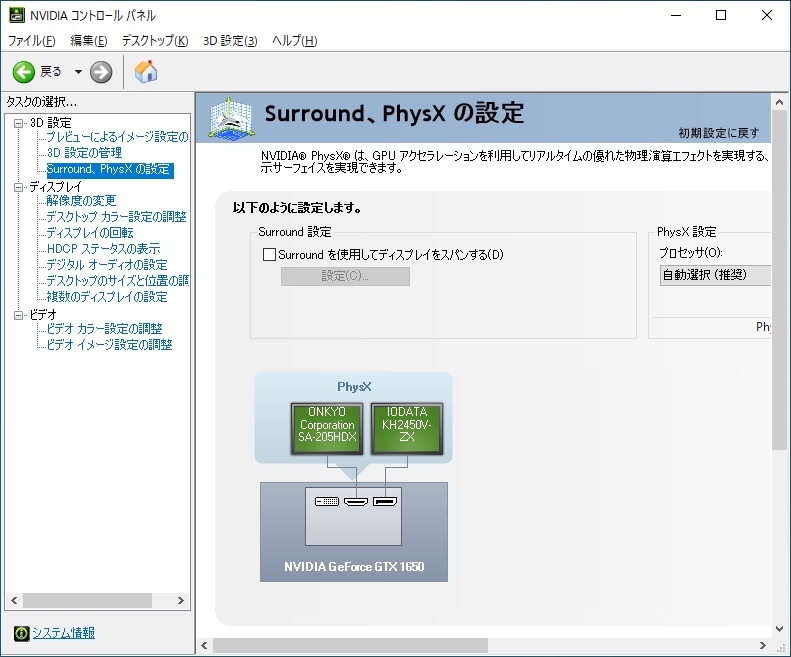This screenshot has height=657, width=791.
Task: Click main pane scroll-up arrow
Action: pyautogui.click(x=779, y=102)
